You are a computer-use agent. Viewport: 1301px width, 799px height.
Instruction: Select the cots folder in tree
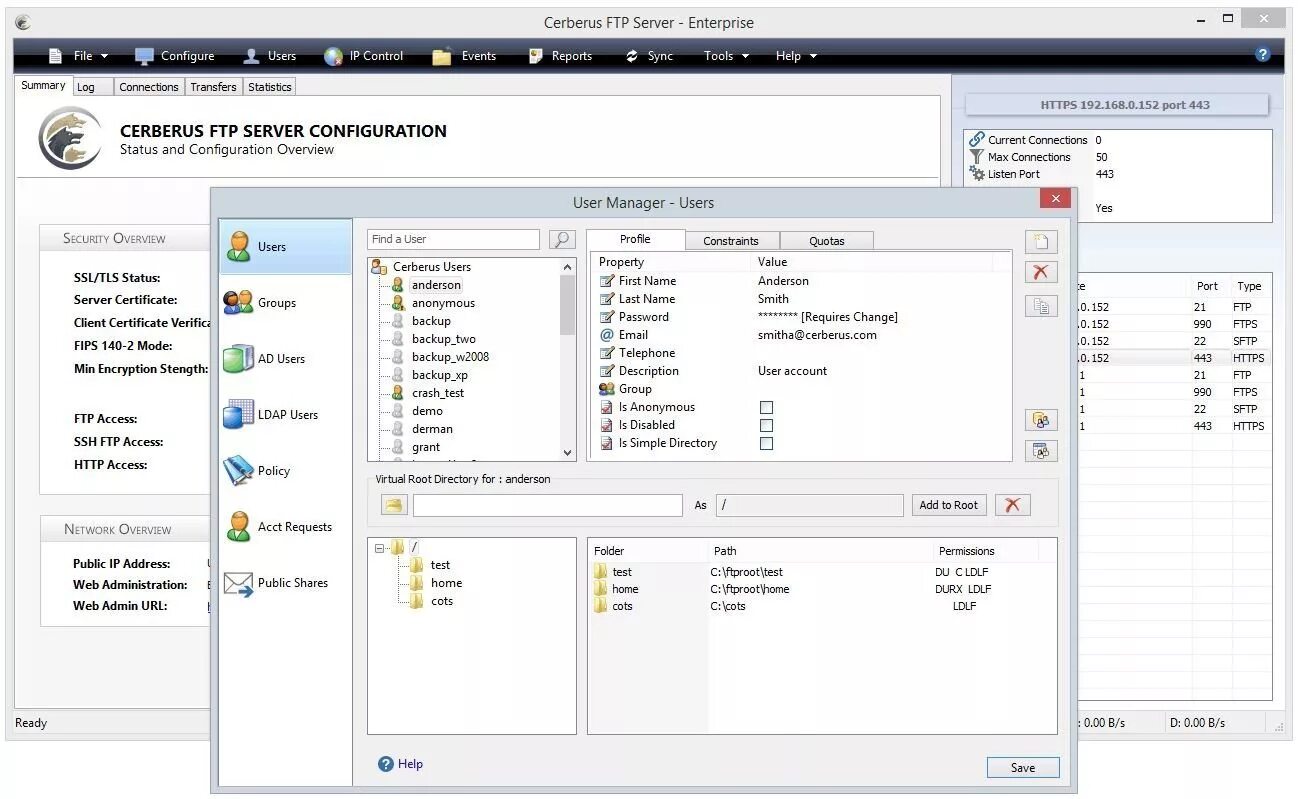[442, 601]
